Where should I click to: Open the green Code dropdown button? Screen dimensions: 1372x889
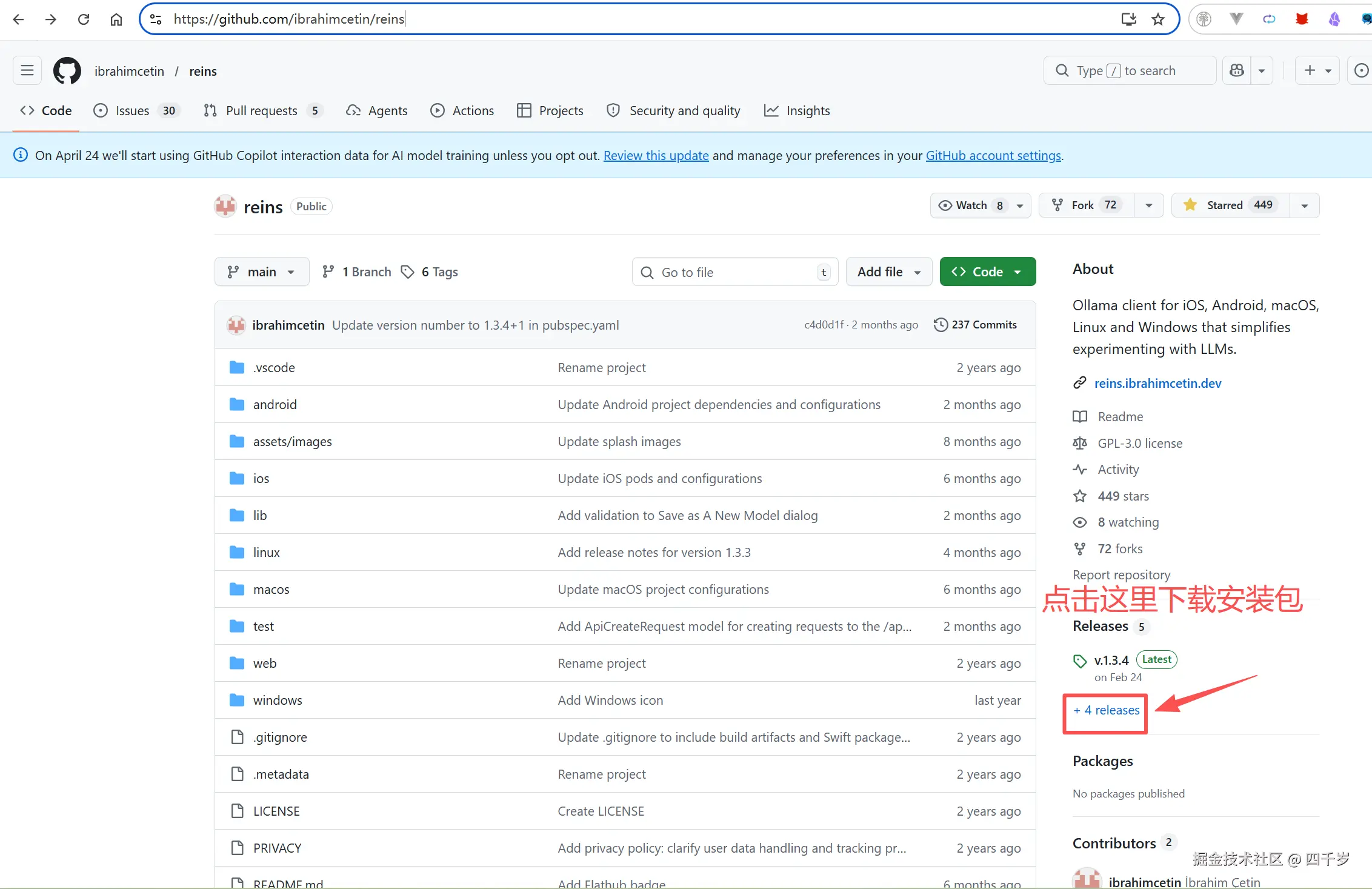[987, 272]
